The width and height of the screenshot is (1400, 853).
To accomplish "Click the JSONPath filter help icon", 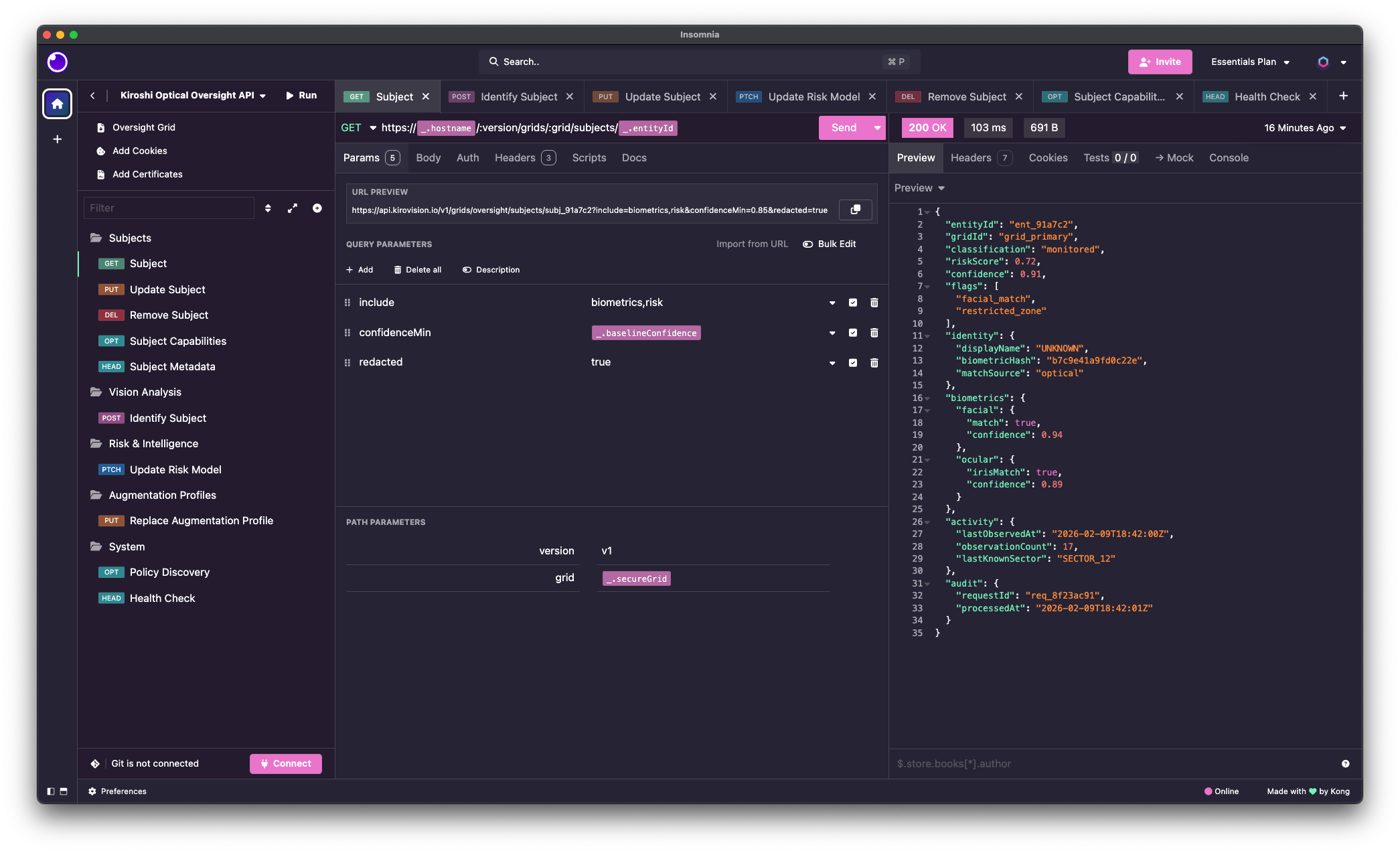I will tap(1345, 763).
